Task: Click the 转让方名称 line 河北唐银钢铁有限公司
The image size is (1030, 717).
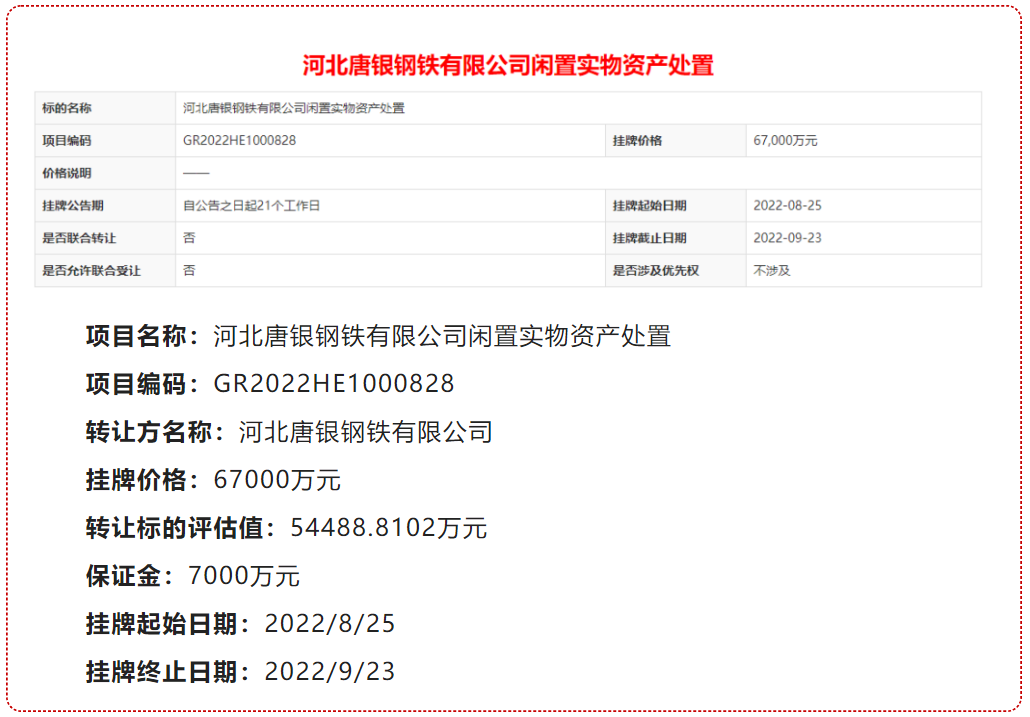Action: coord(289,432)
